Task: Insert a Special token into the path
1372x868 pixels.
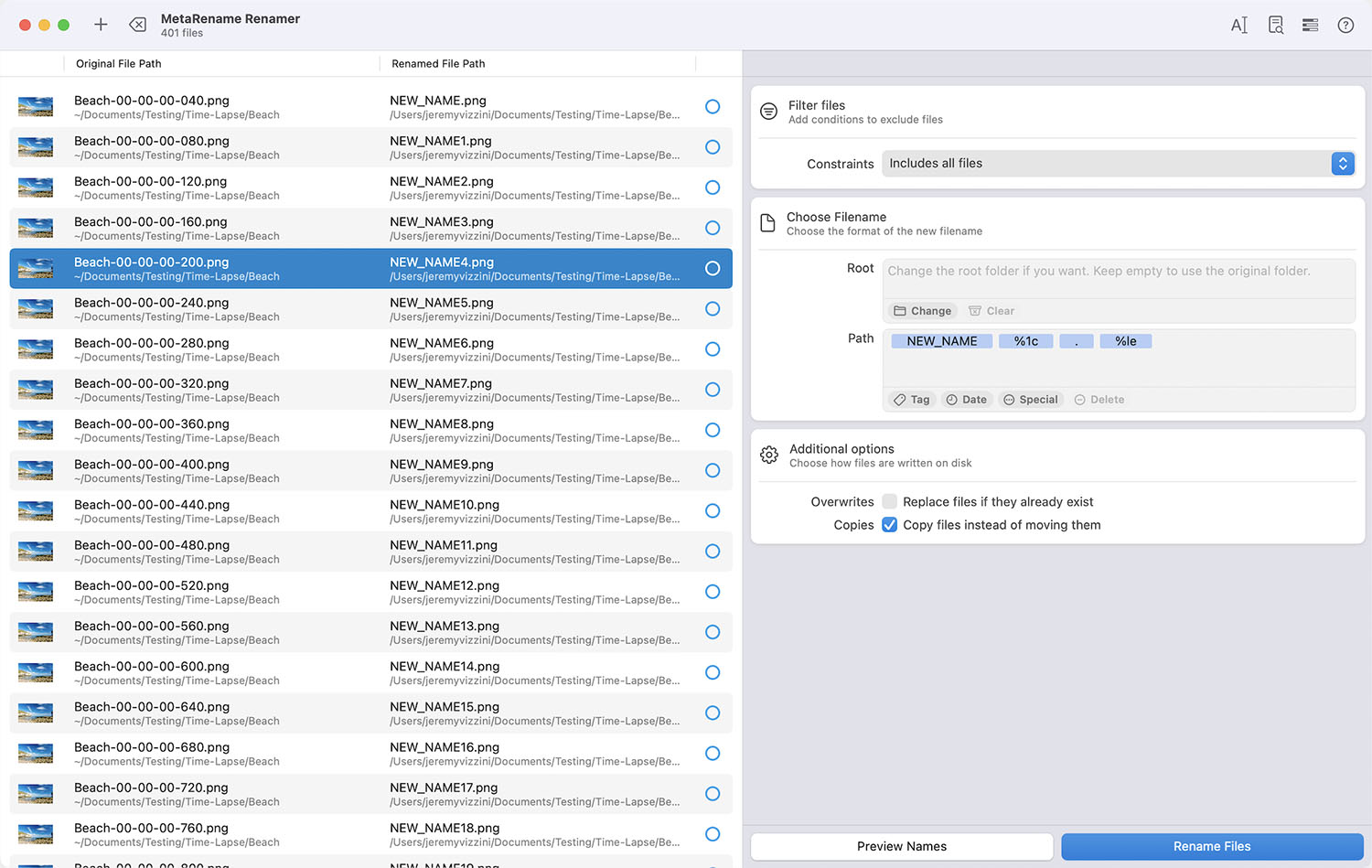Action: coord(1031,399)
